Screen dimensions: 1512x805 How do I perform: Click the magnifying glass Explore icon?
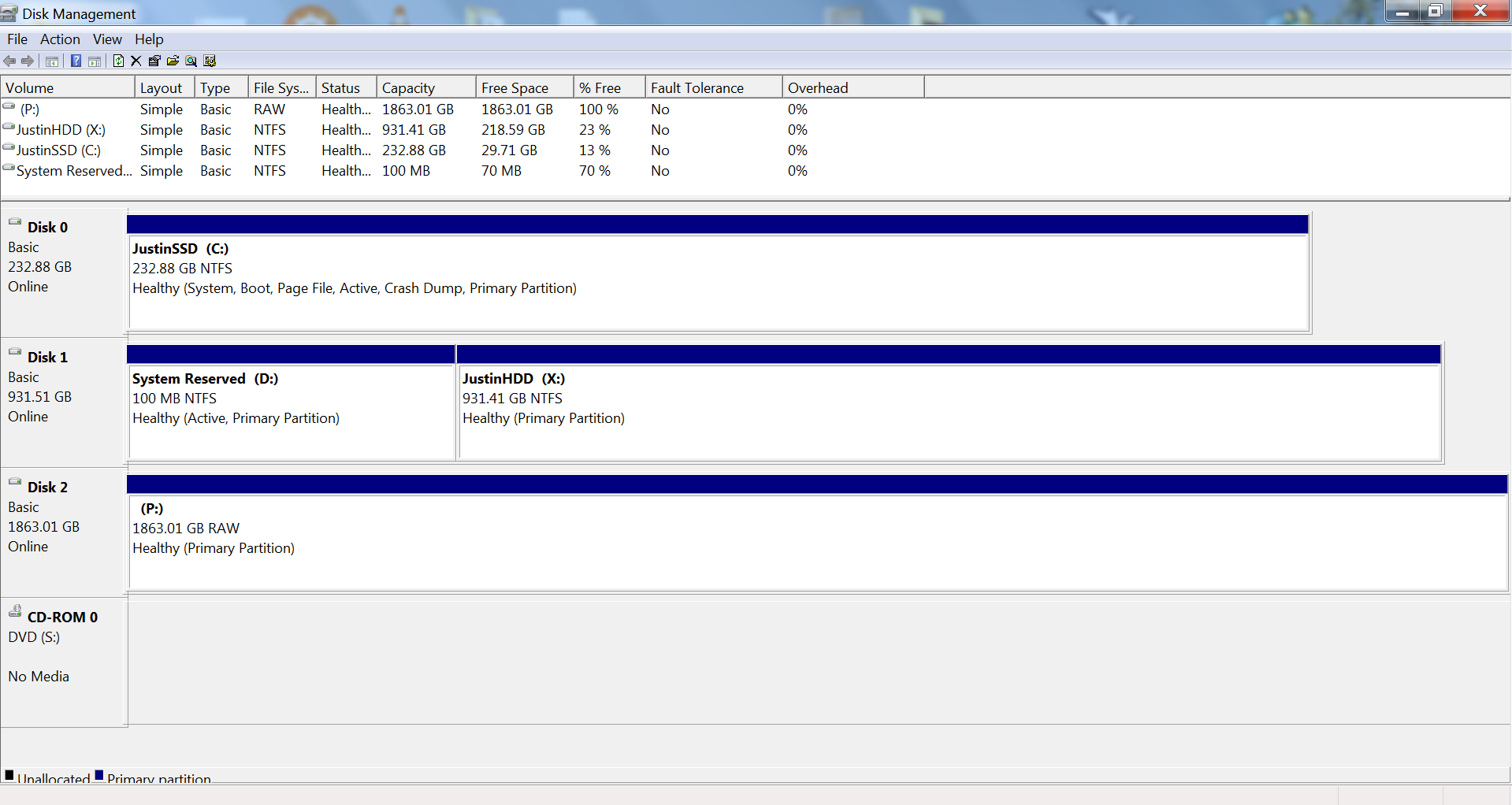(x=191, y=61)
